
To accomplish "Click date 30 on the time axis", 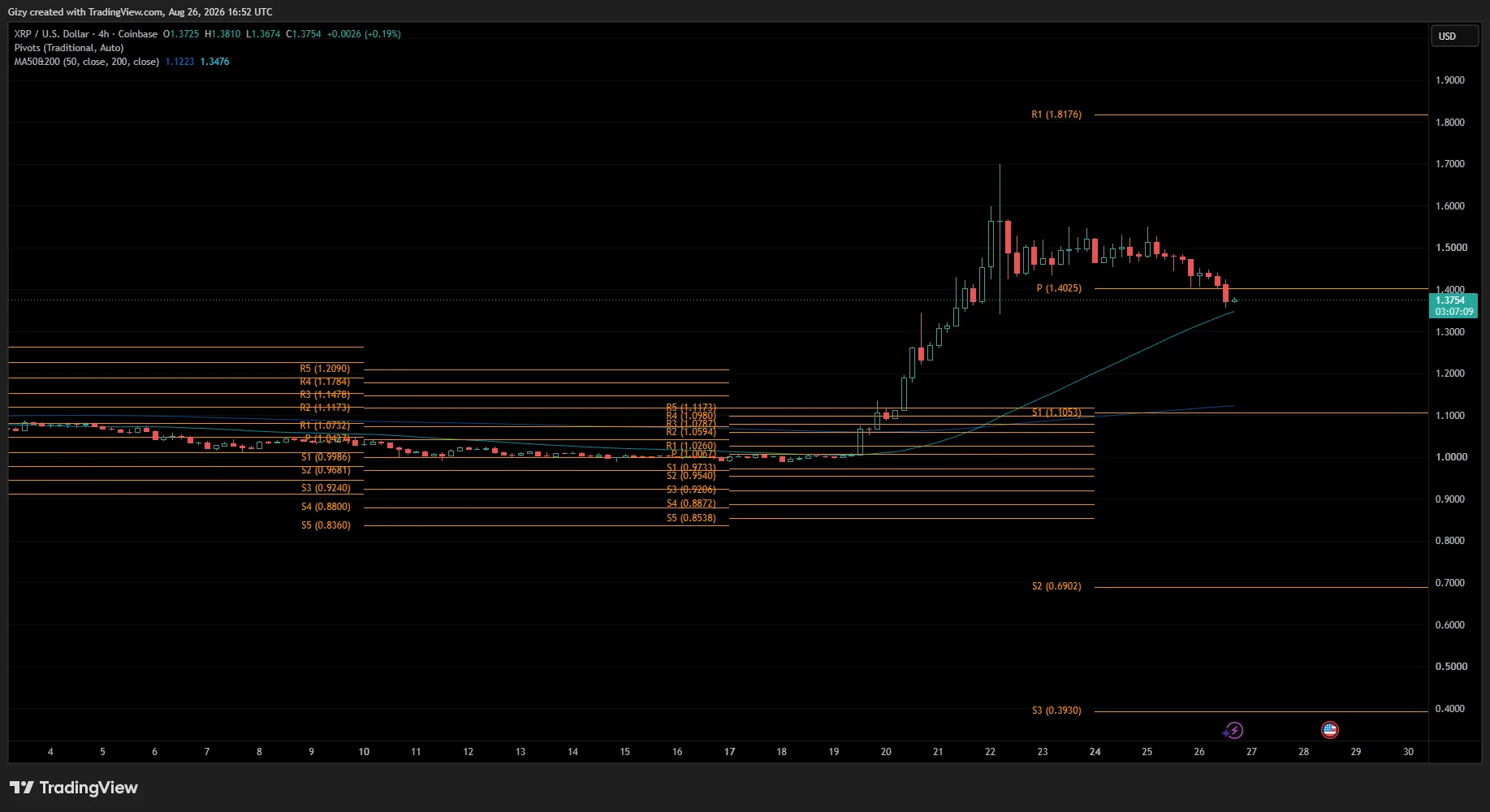I will coord(1408,752).
